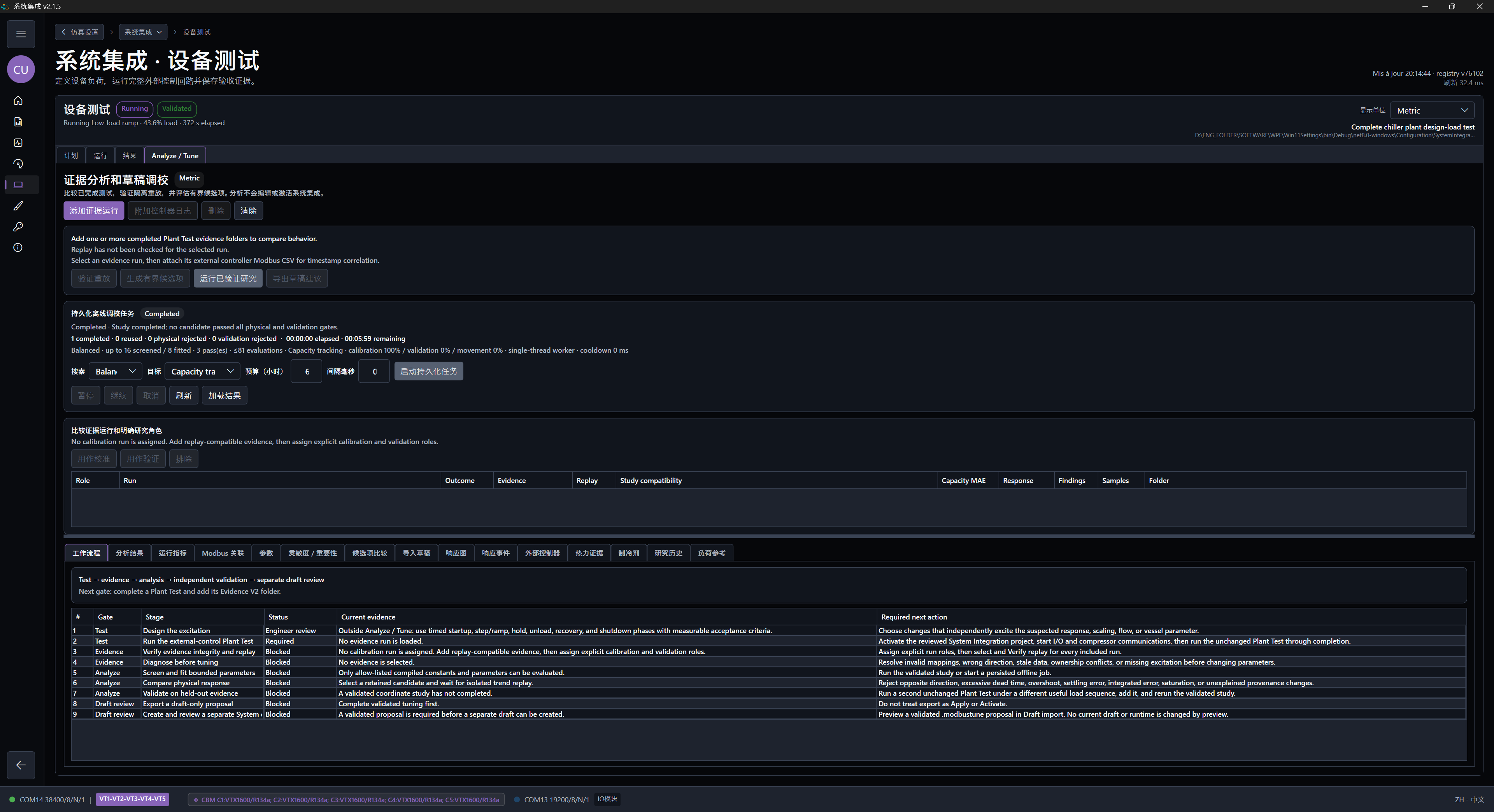Open the 候选项比较 sub-tab
The width and height of the screenshot is (1494, 812).
coord(370,553)
